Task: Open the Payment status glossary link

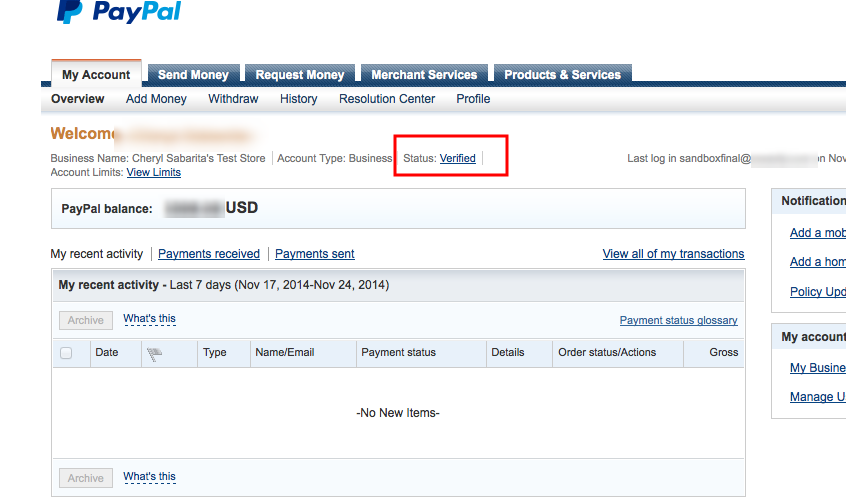Action: (x=678, y=320)
